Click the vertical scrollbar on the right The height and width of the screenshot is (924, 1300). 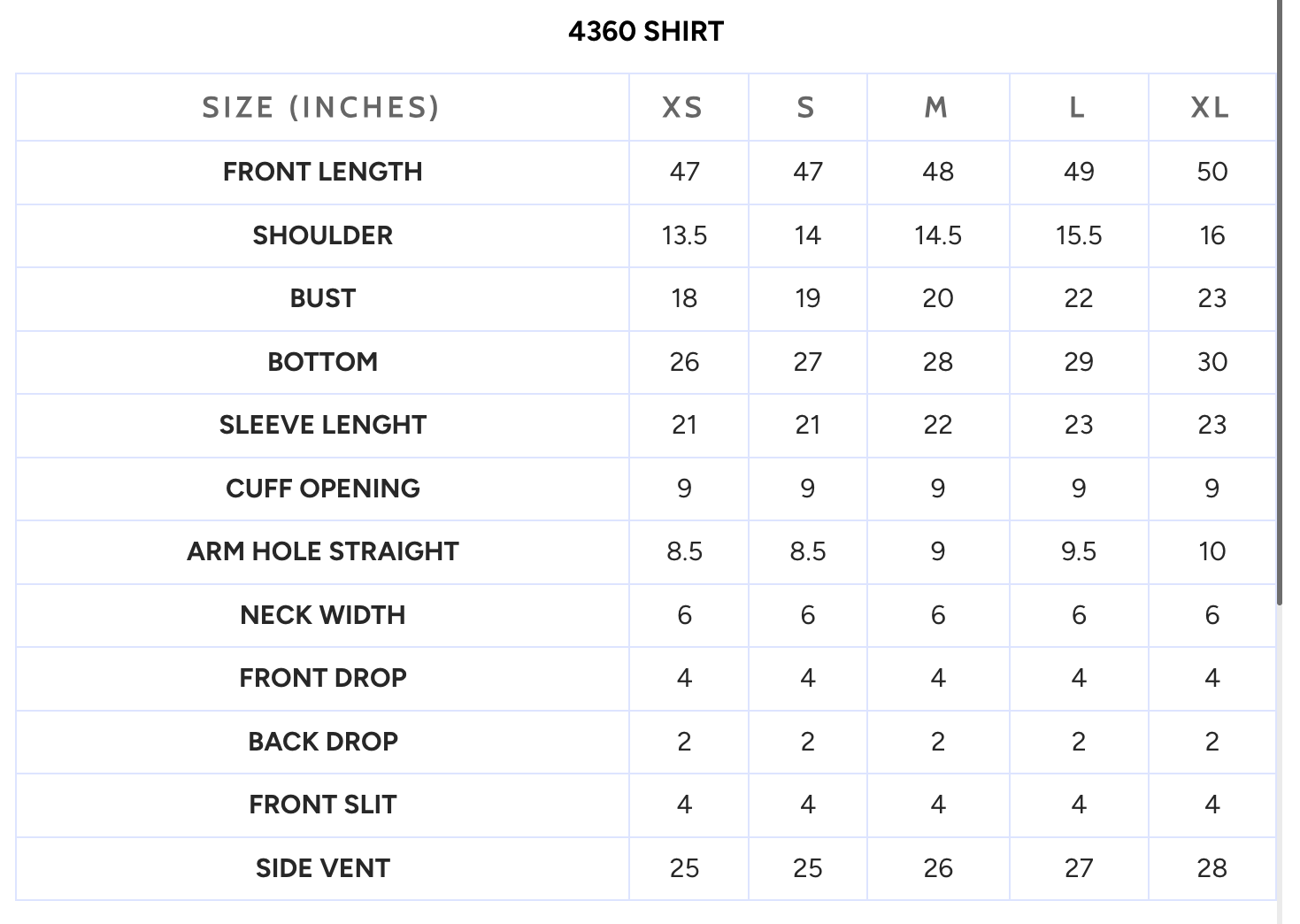pyautogui.click(x=1279, y=301)
